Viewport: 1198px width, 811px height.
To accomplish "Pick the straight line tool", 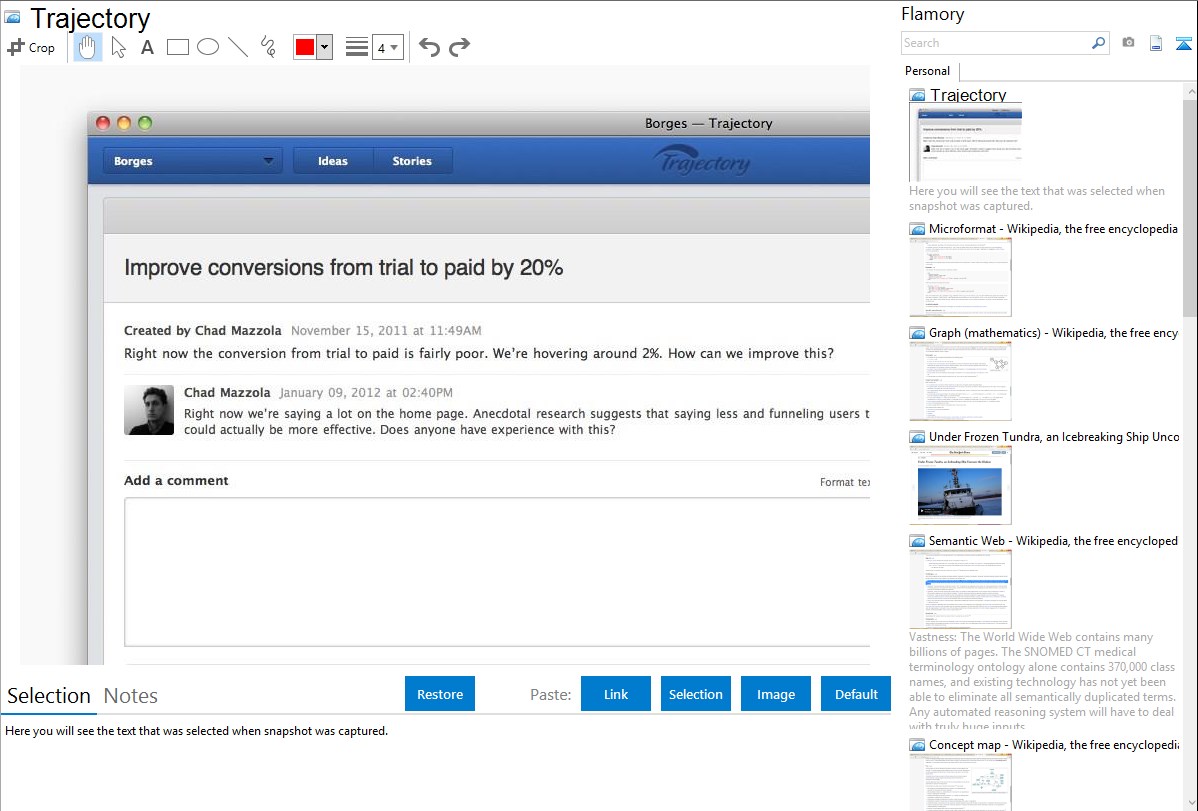I will 238,47.
